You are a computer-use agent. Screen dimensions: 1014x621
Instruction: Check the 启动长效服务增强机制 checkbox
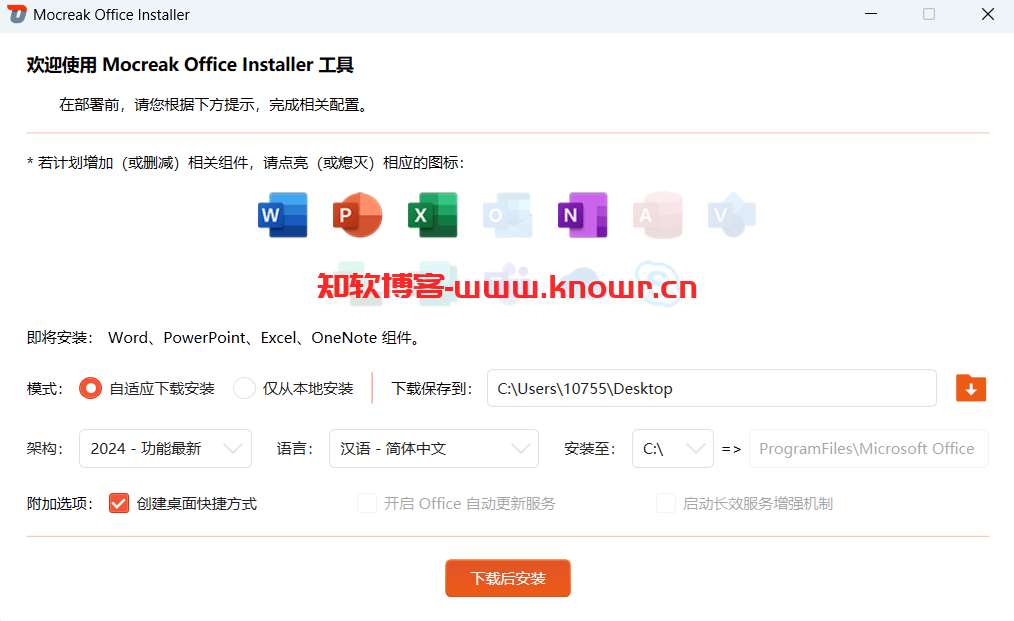coord(665,503)
